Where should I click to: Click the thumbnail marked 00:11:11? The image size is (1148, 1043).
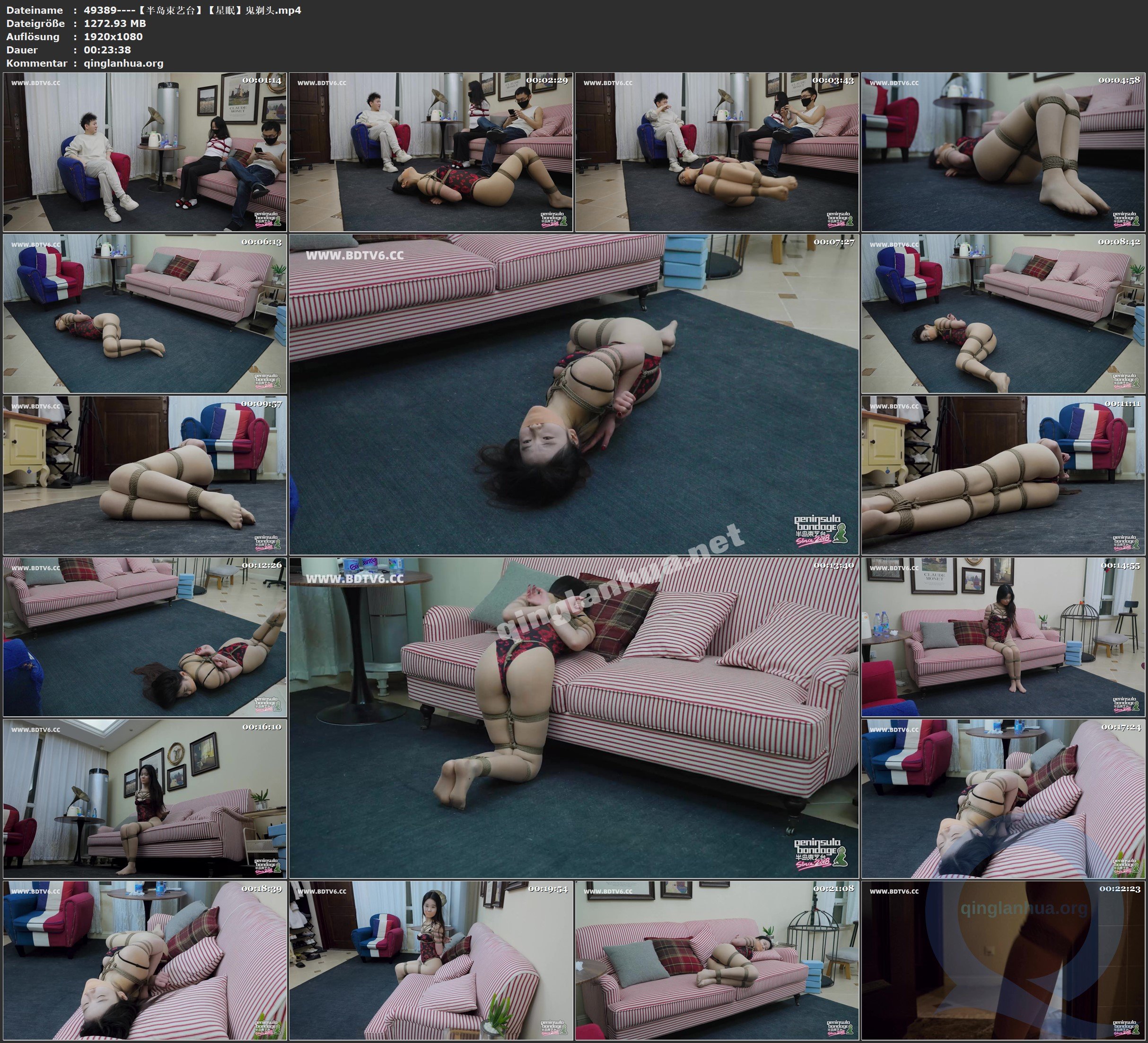[x=1003, y=475]
